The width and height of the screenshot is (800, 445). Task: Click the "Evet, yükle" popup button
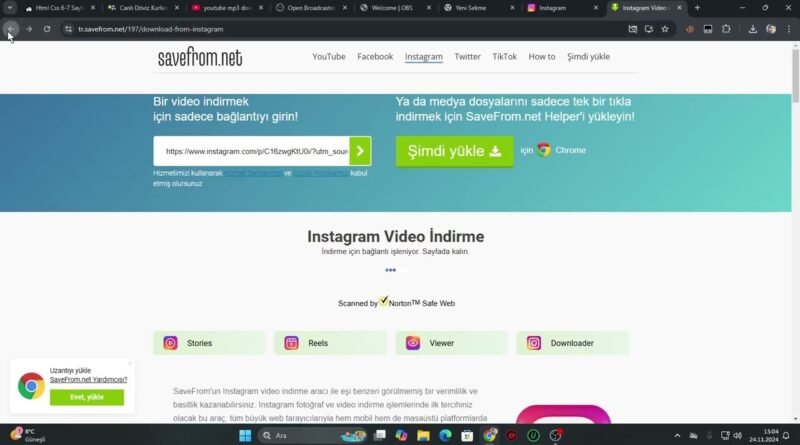click(x=86, y=397)
